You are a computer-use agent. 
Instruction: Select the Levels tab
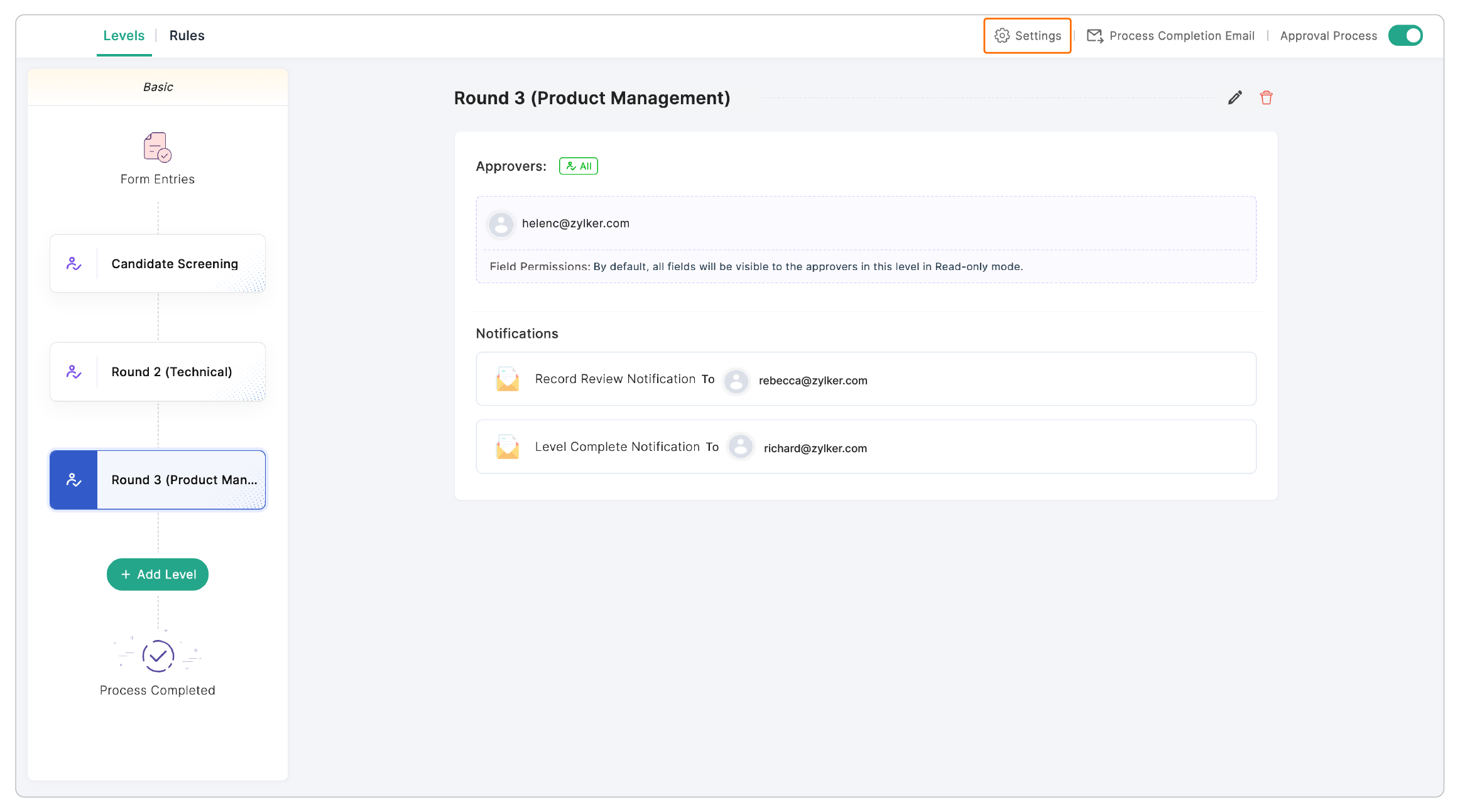coord(124,36)
